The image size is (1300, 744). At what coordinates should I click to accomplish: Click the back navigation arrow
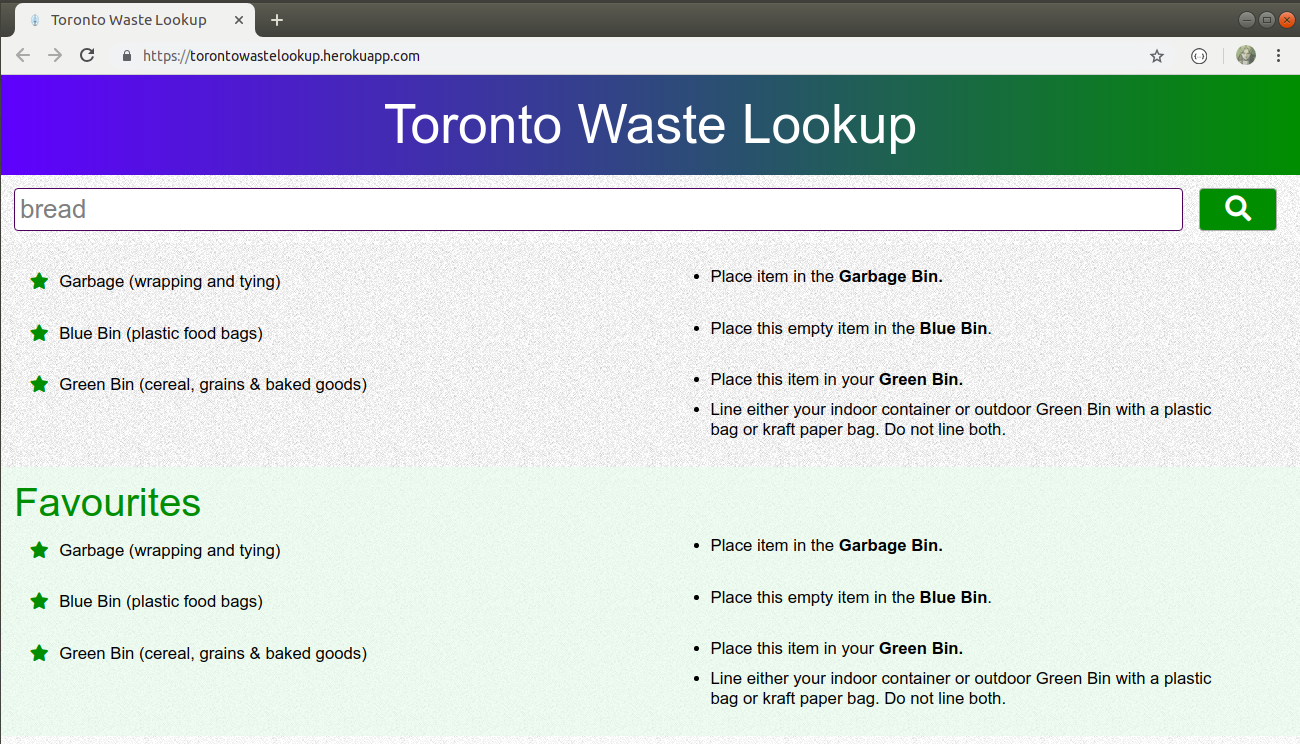[22, 55]
